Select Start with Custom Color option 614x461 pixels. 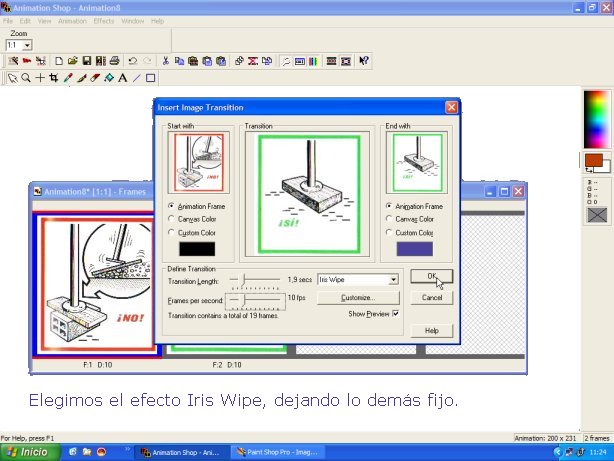click(x=171, y=232)
